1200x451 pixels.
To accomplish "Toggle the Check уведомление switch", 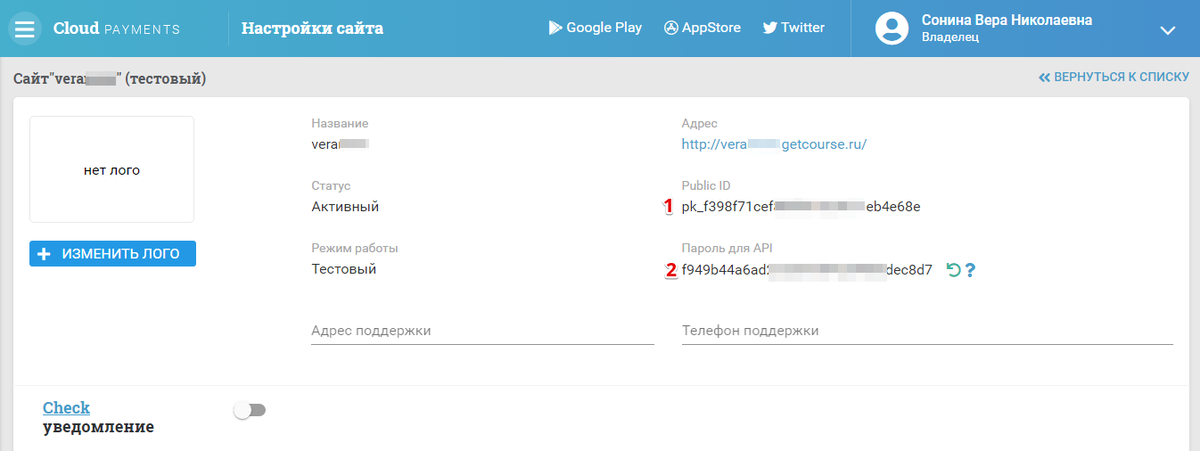I will pos(250,410).
